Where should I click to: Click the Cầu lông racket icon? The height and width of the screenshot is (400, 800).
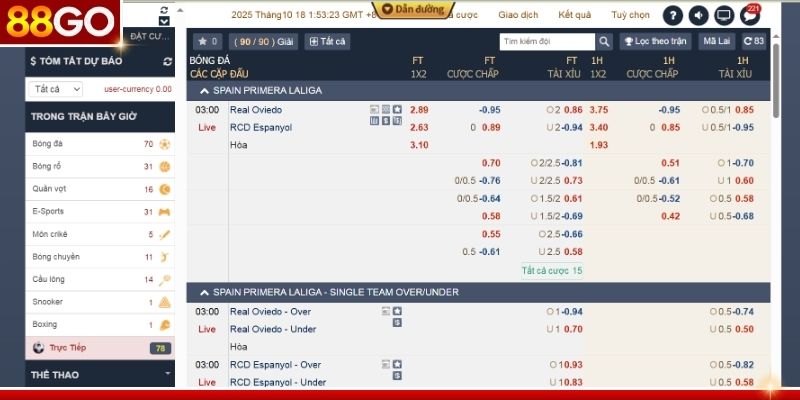[164, 280]
